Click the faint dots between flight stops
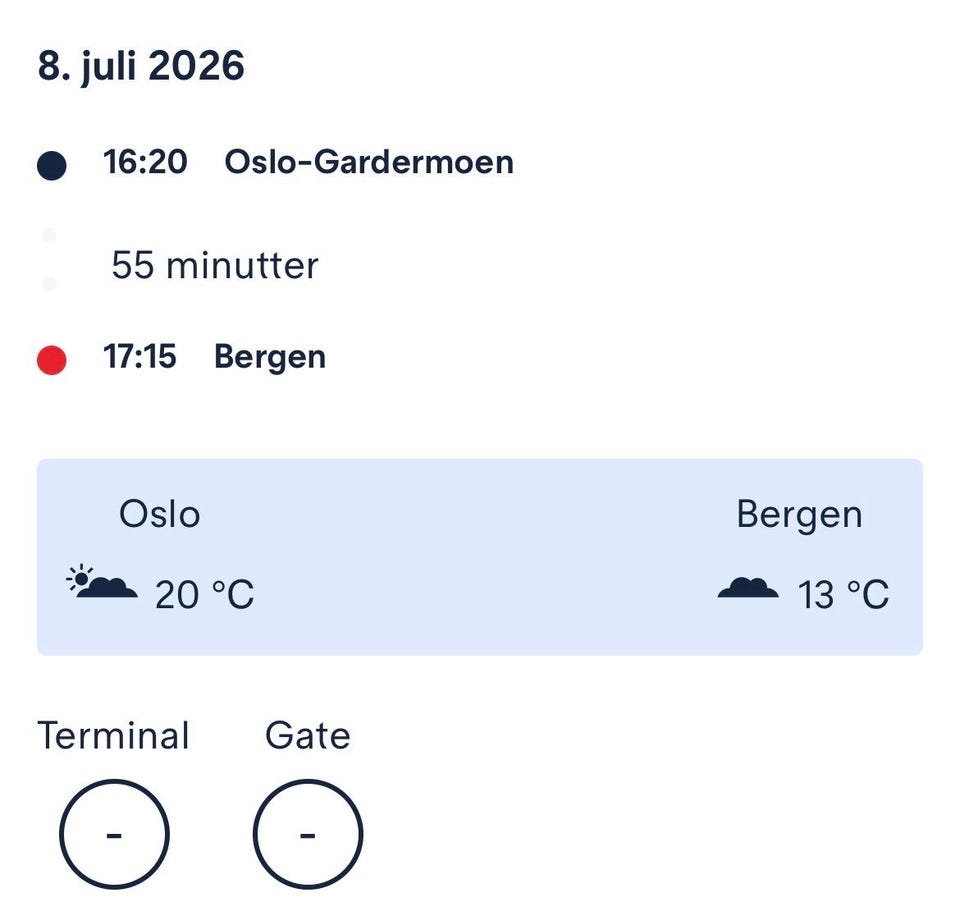The height and width of the screenshot is (902, 960). point(50,260)
